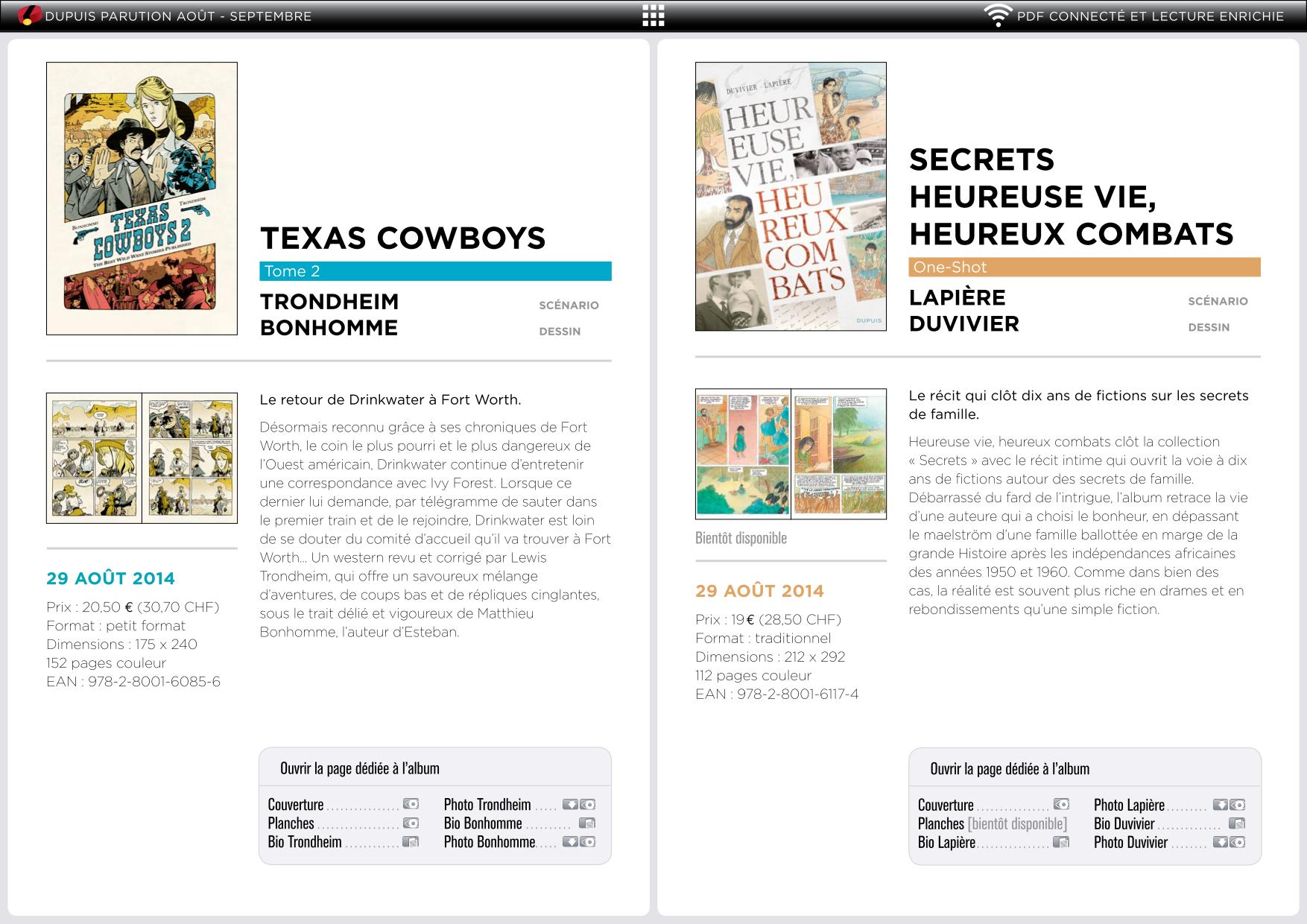Screen dimensions: 1307x924
Task: View Texas Cowboys Planches eye icon
Action: coord(411,823)
